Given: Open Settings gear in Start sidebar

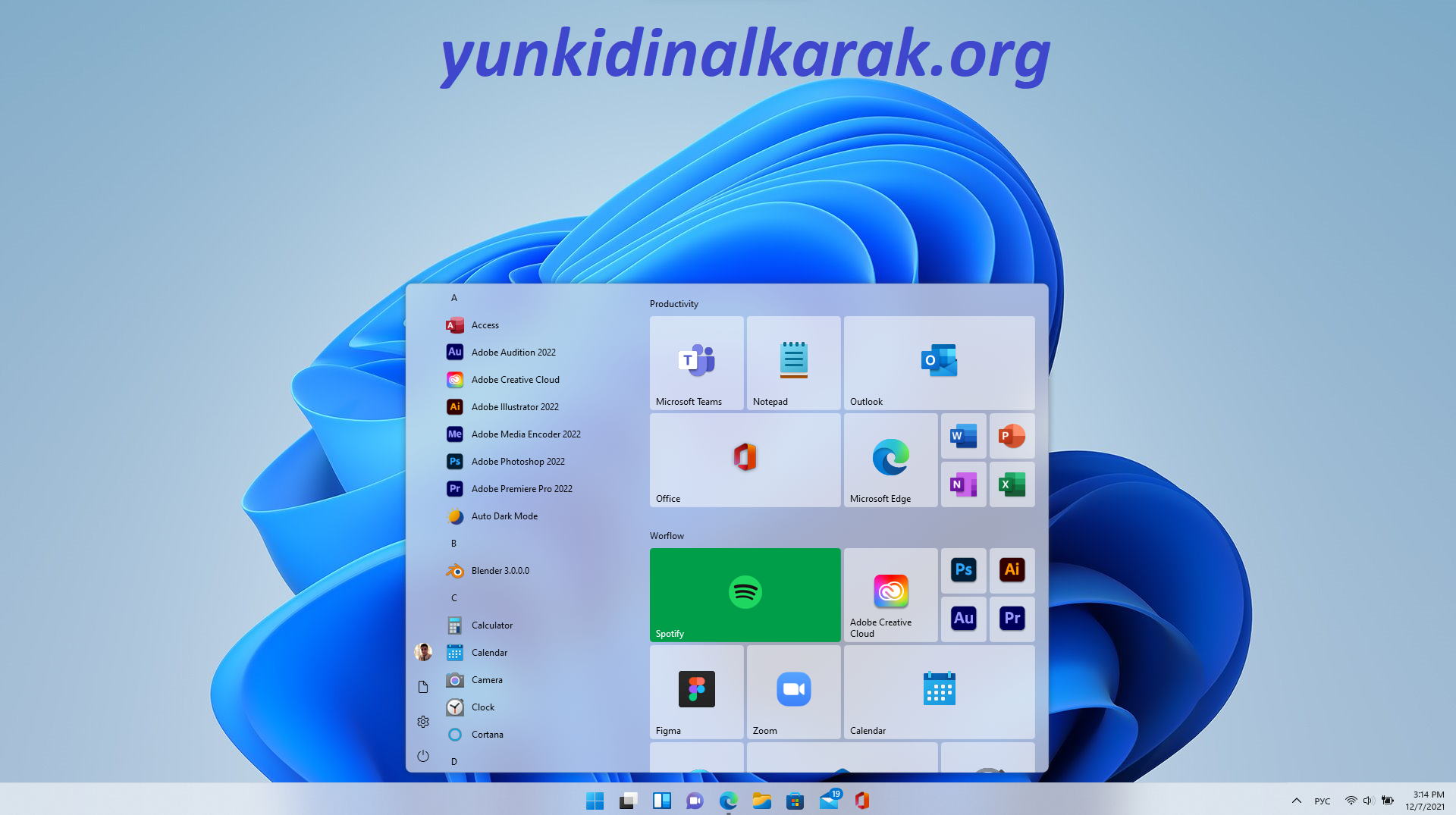Looking at the screenshot, I should pos(423,722).
